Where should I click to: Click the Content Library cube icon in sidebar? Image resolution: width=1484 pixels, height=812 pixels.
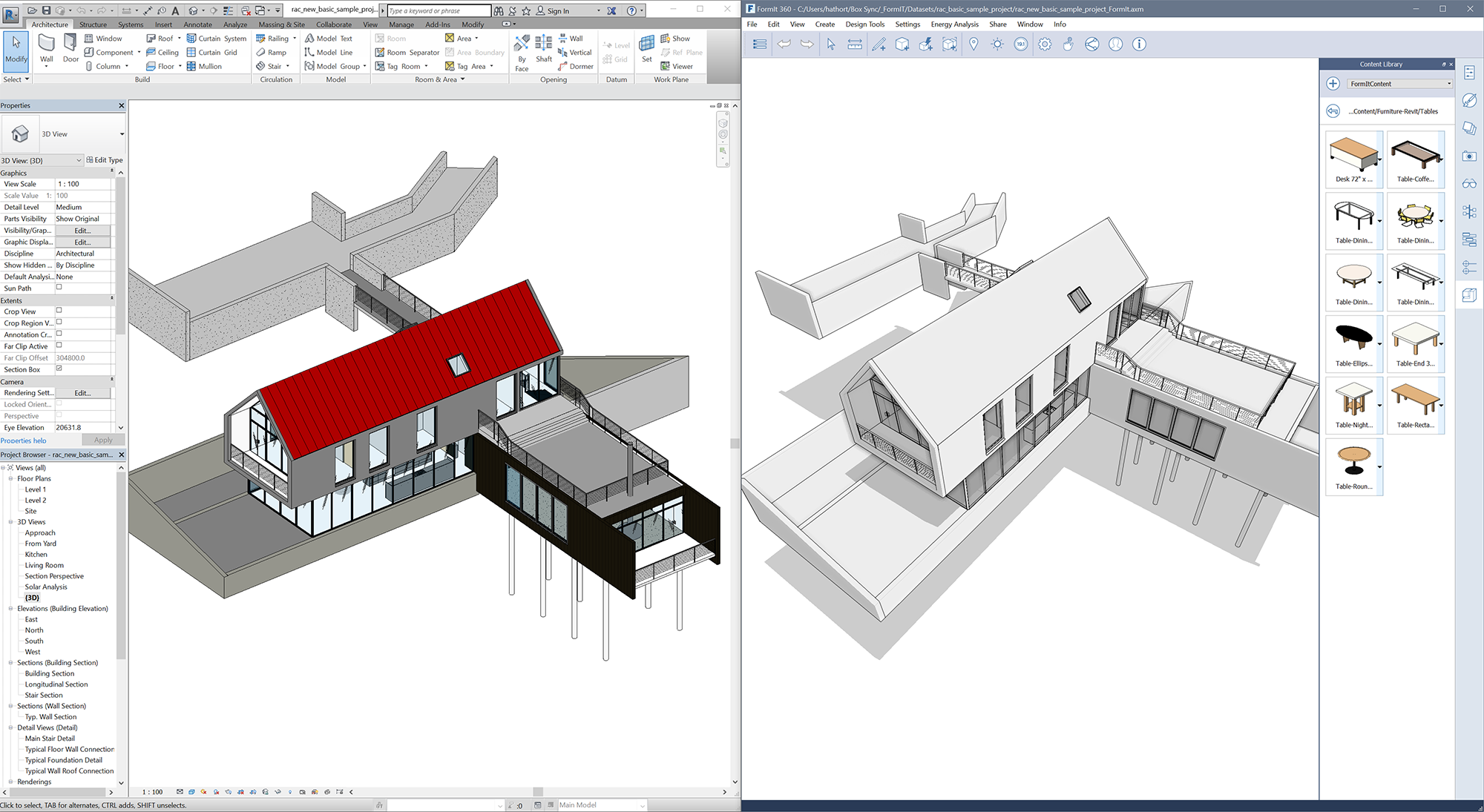point(1469,294)
